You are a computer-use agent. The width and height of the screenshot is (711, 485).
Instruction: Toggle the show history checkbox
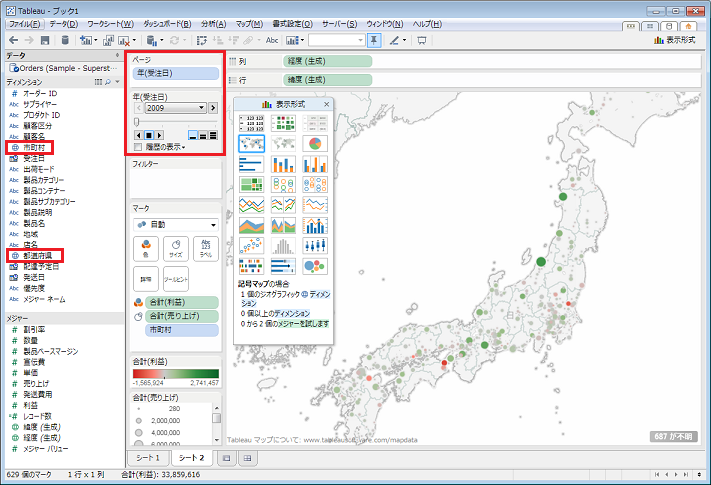(x=138, y=147)
